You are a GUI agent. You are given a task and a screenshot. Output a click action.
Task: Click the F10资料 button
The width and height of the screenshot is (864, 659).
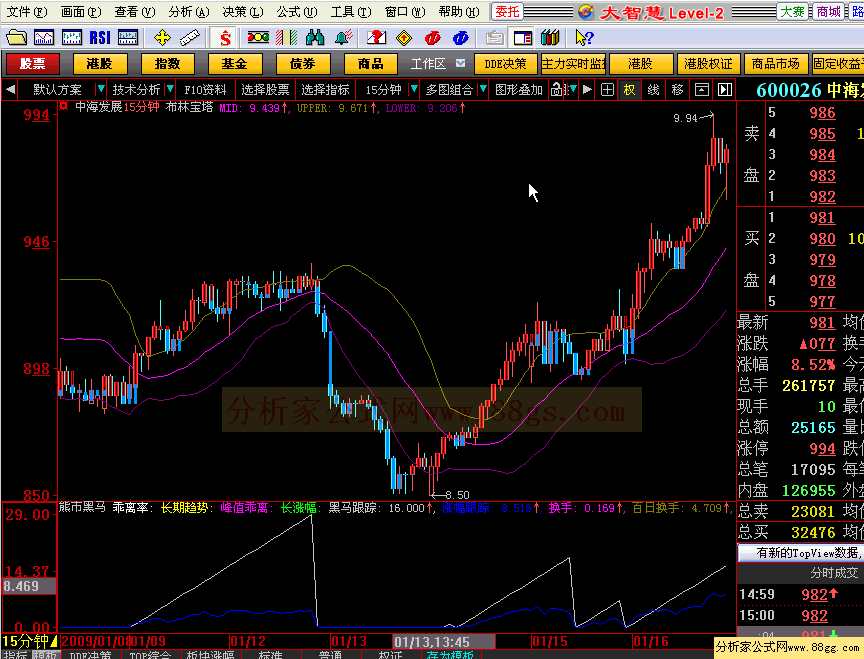pyautogui.click(x=205, y=89)
